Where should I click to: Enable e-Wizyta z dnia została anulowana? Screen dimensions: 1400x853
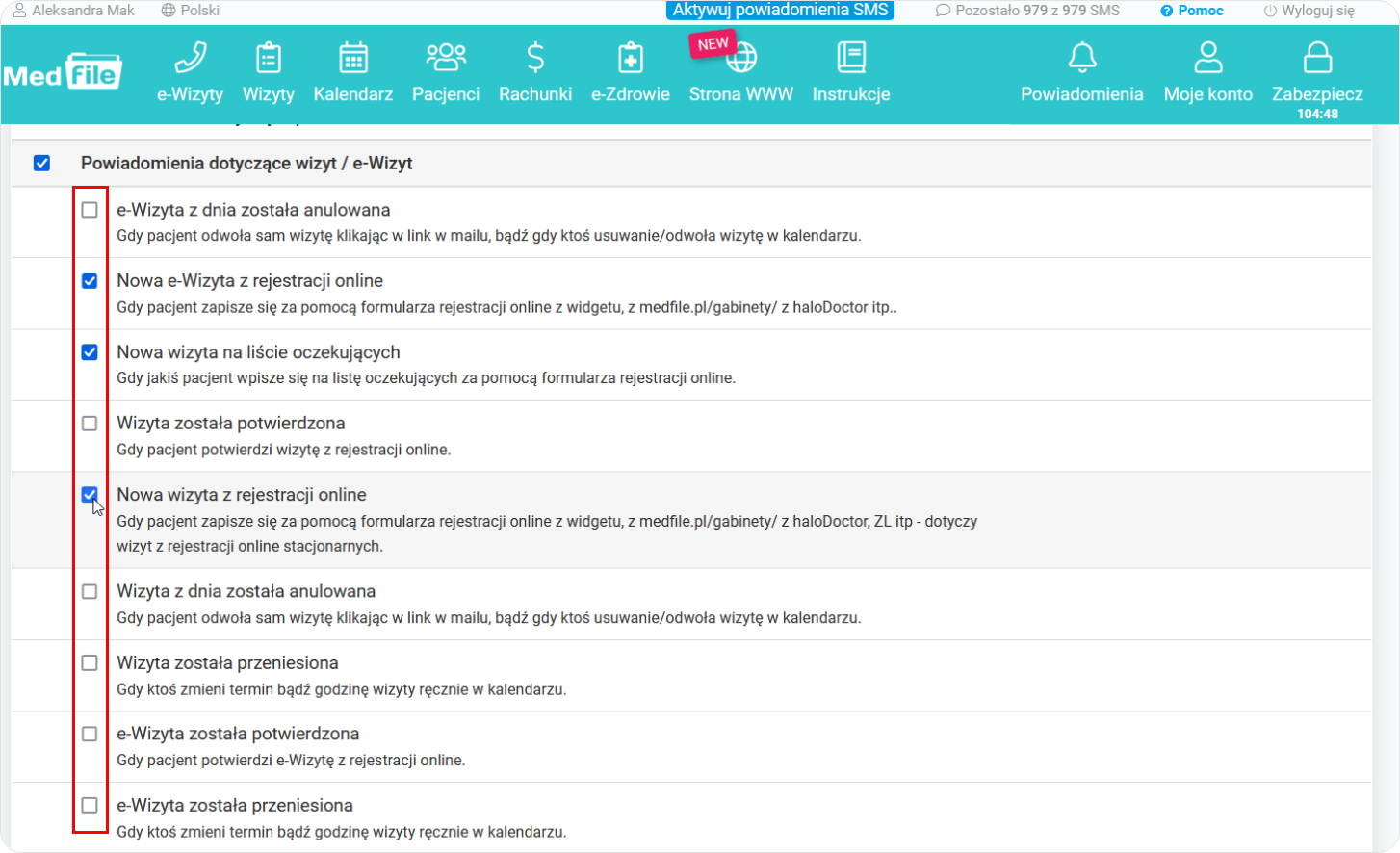coord(90,210)
